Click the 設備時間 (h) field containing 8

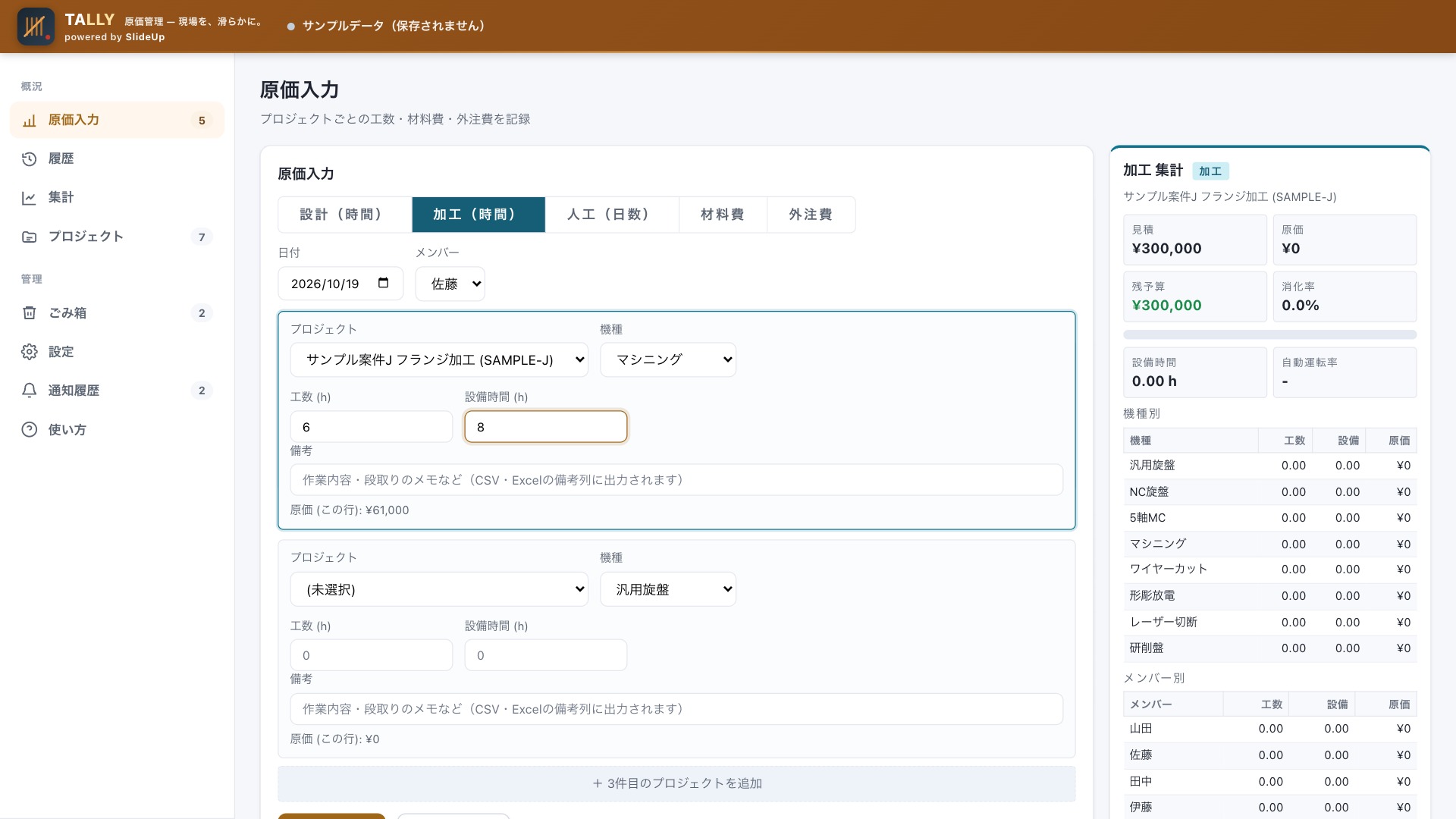click(x=546, y=427)
